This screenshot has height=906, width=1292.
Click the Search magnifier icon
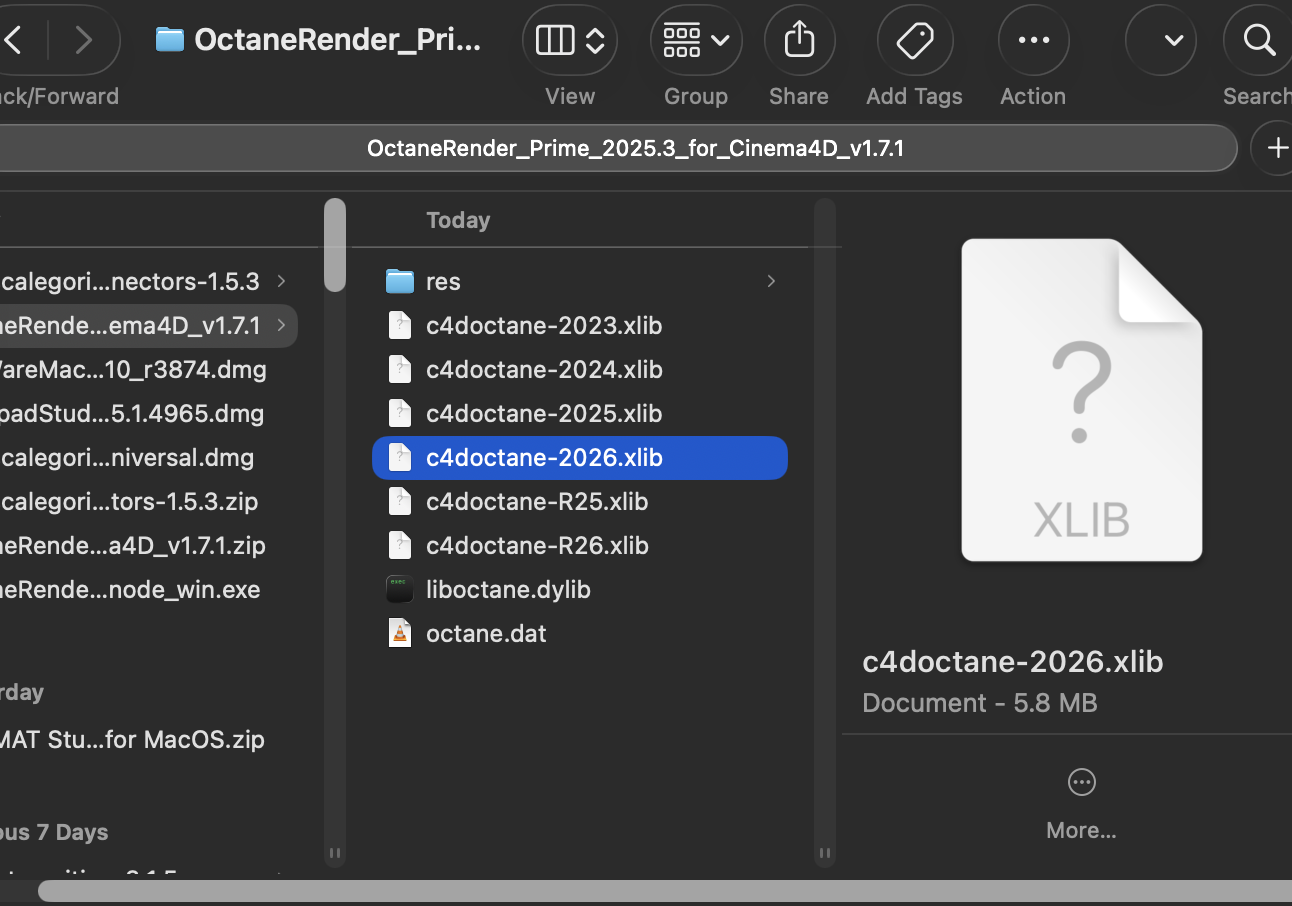tap(1257, 41)
